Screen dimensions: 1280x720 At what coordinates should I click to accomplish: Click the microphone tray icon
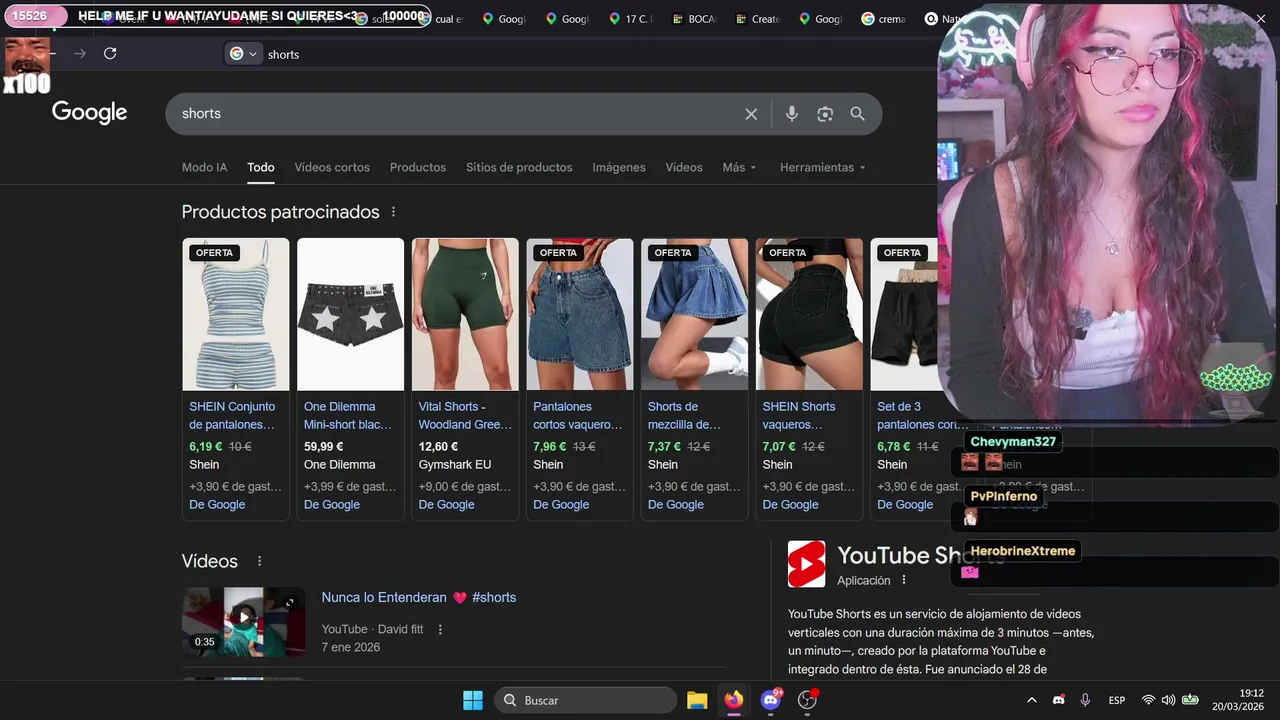tap(1085, 700)
